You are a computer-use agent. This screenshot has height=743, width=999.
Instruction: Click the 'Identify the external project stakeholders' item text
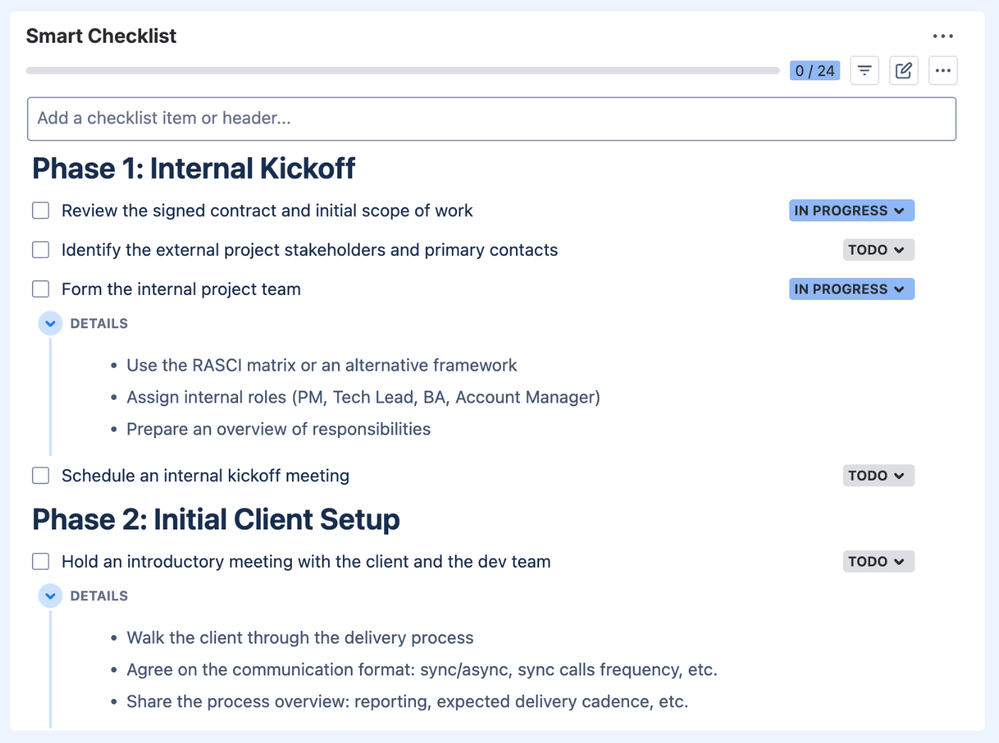click(310, 250)
